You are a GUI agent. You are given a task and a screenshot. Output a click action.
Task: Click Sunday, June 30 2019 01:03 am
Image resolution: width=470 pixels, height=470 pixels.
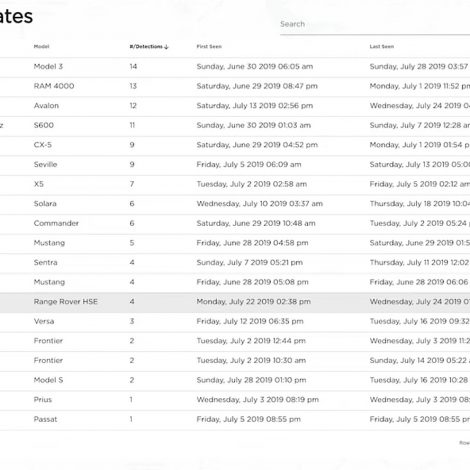(254, 125)
